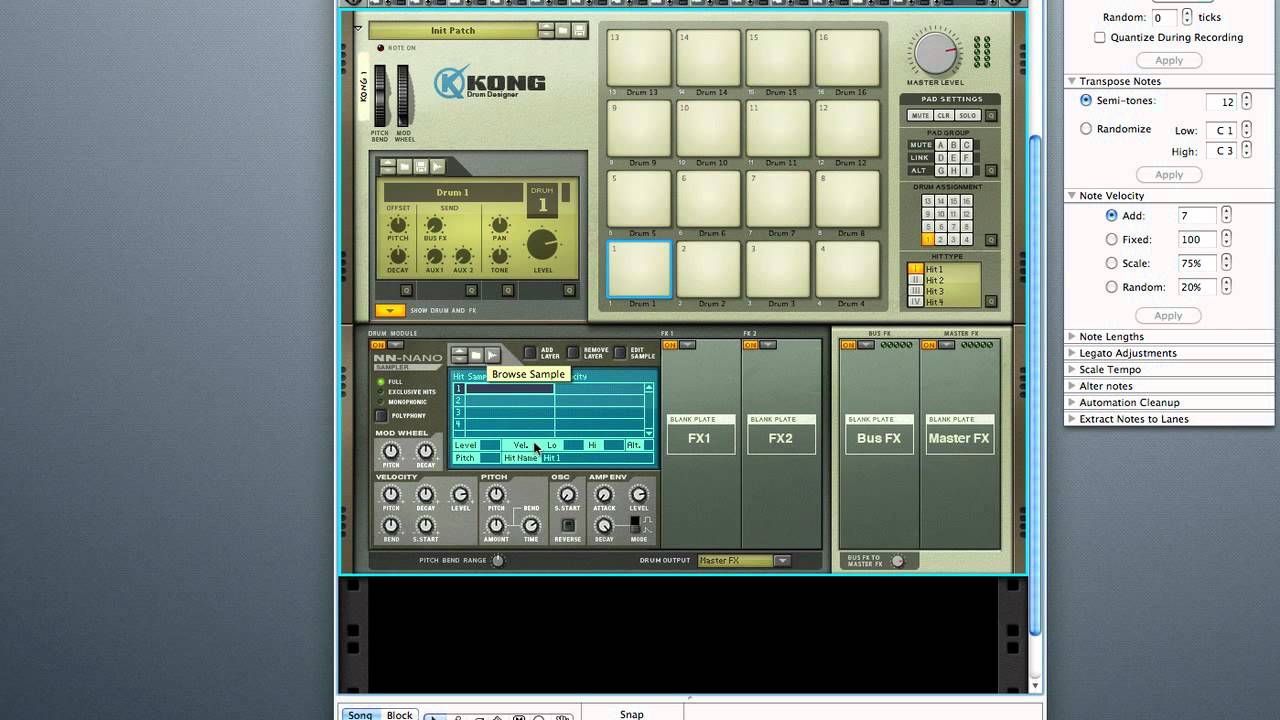This screenshot has width=1280, height=720.
Task: Click drum assignment cell 1
Action: 928,240
